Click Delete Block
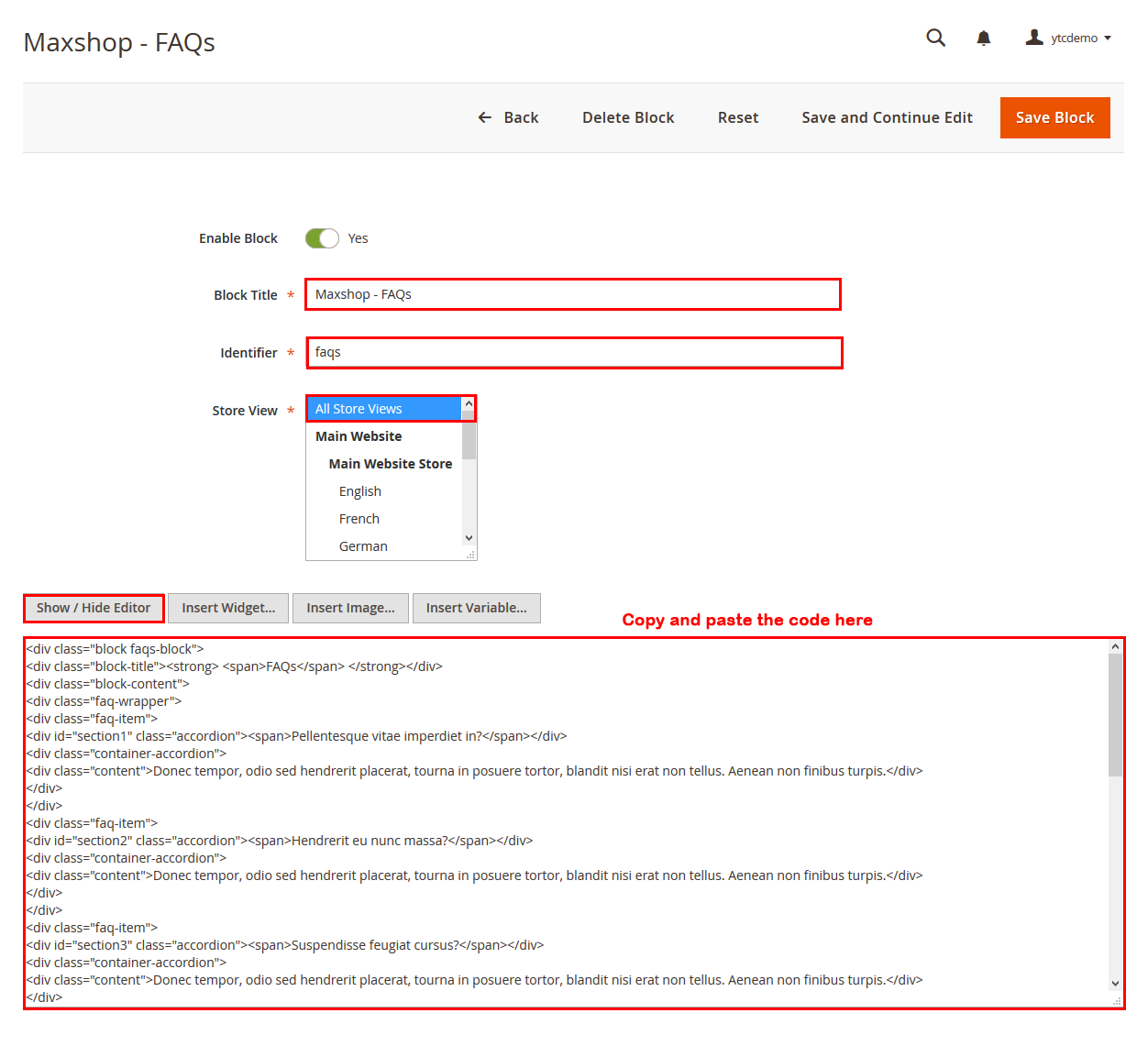Viewport: 1148px width, 1057px height. click(628, 117)
